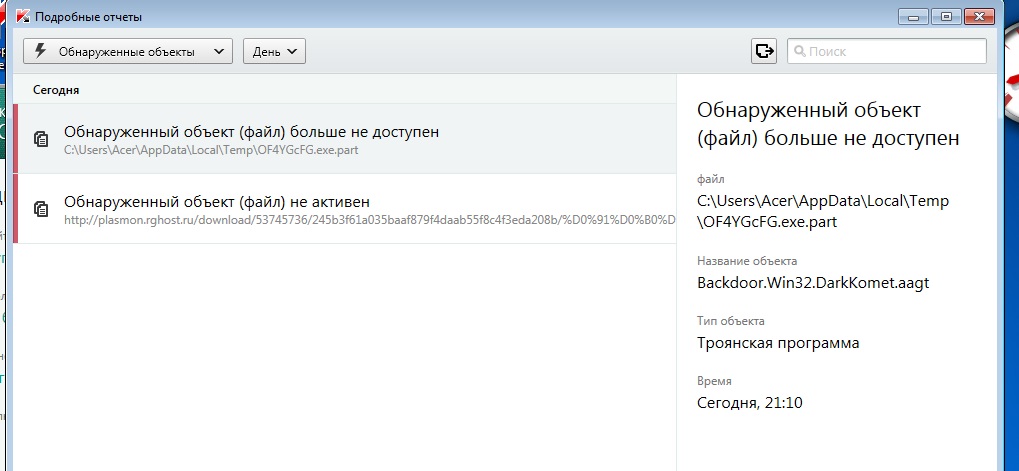Click file icon beside "больше не доступен" entry
This screenshot has height=471, width=1019.
point(41,139)
